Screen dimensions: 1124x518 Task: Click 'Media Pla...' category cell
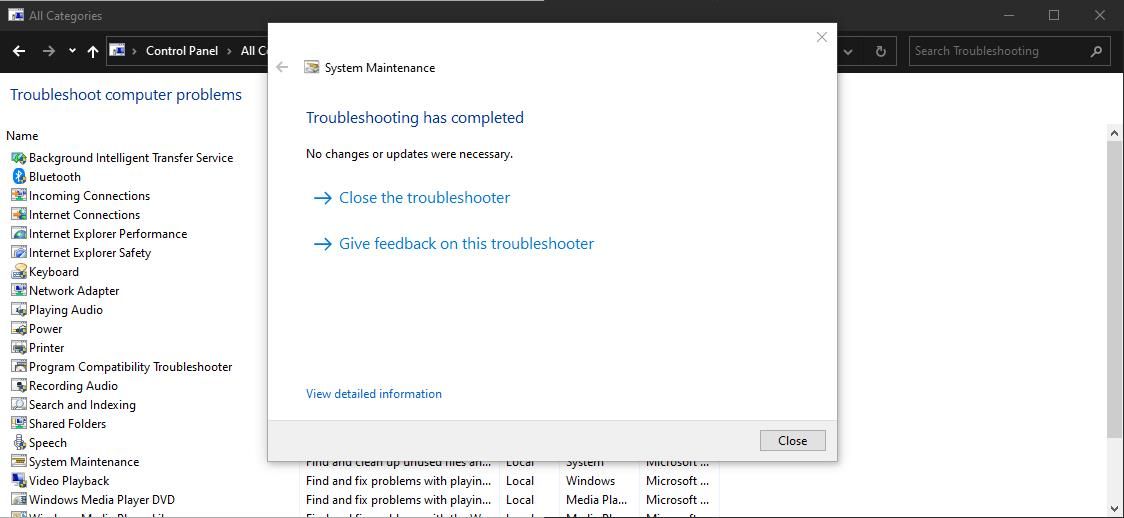tap(596, 499)
